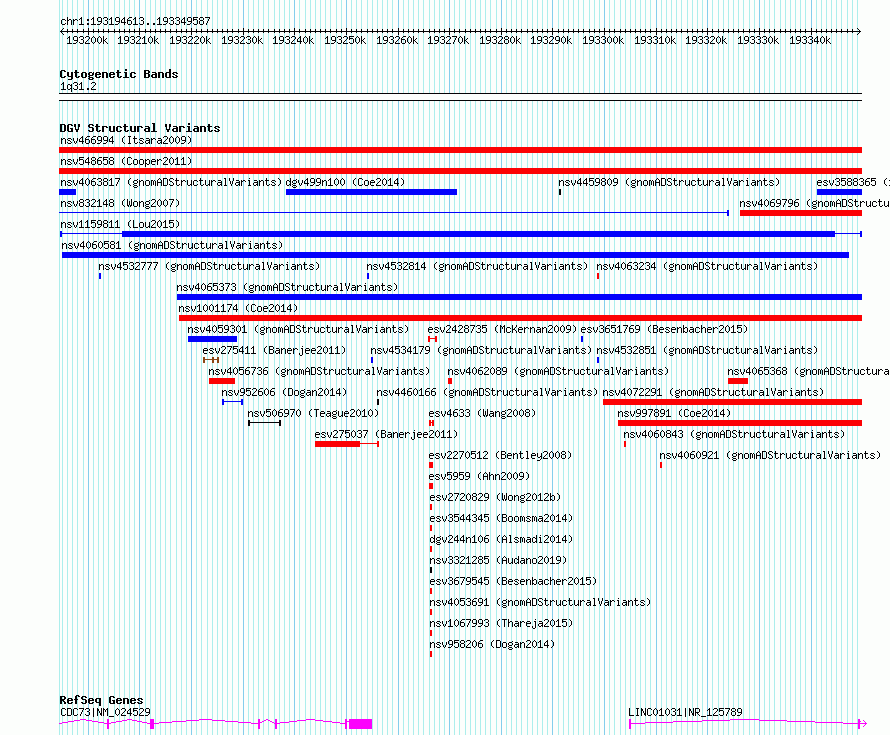Click the red nsv1001174 variant bar
The image size is (890, 735).
[520, 318]
